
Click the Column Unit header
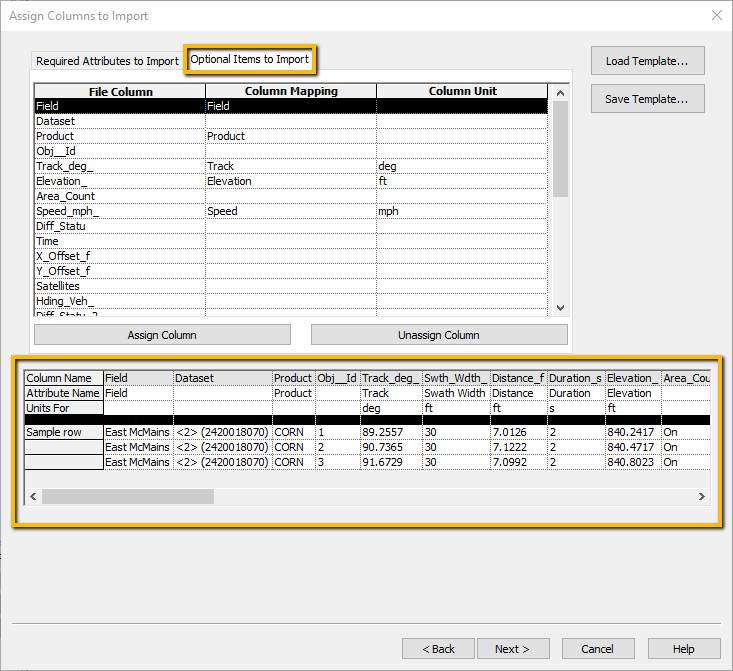(462, 91)
